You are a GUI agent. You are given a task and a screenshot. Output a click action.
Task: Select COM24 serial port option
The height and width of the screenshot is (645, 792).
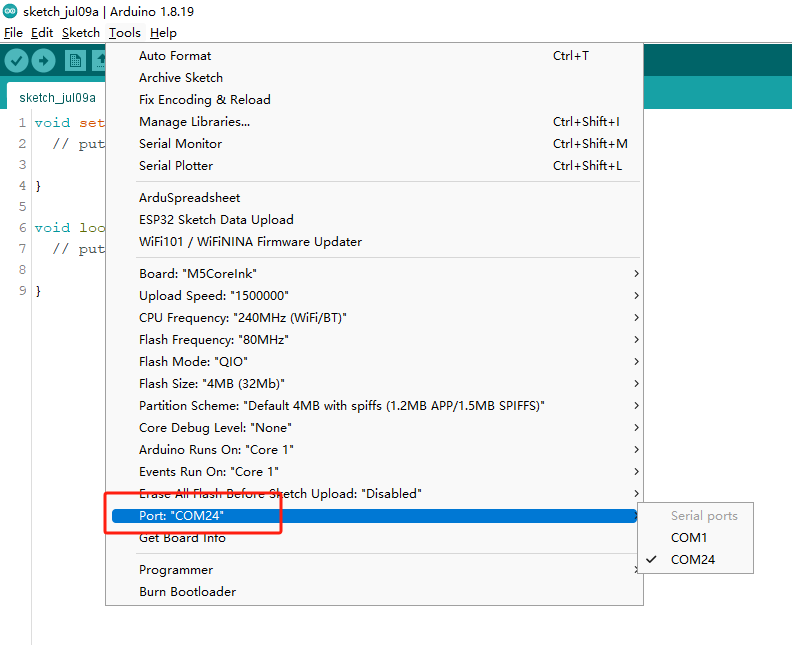pos(692,560)
